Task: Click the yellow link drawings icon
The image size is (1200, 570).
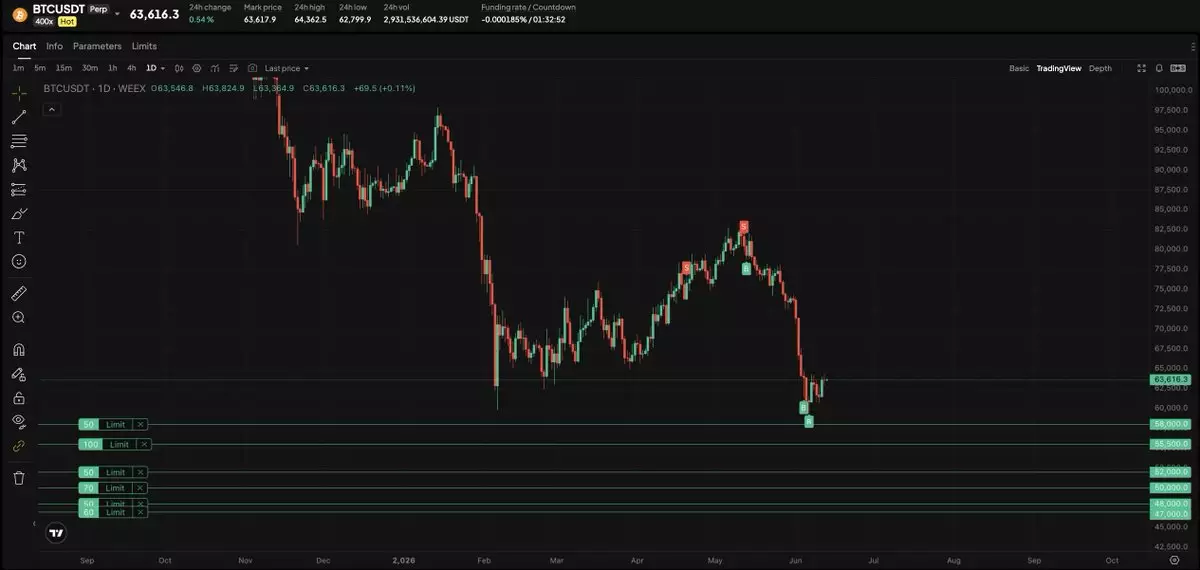Action: 19,446
